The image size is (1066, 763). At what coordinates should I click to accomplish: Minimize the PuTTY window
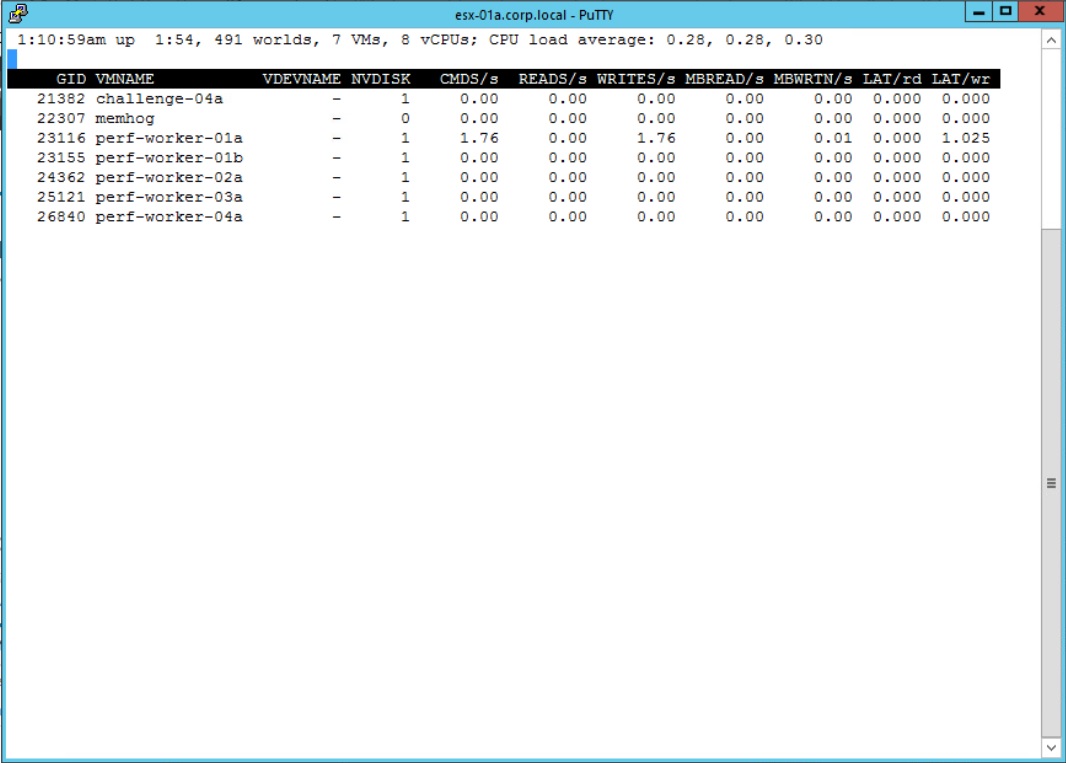click(x=978, y=12)
